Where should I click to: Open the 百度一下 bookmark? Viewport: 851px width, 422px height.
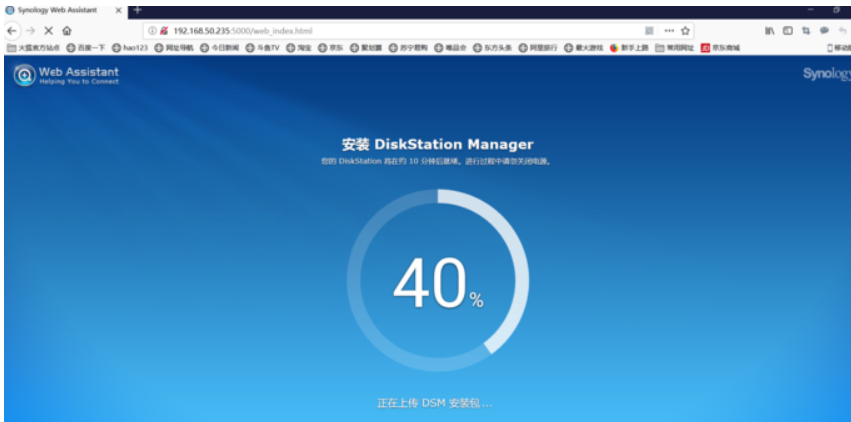pos(86,48)
